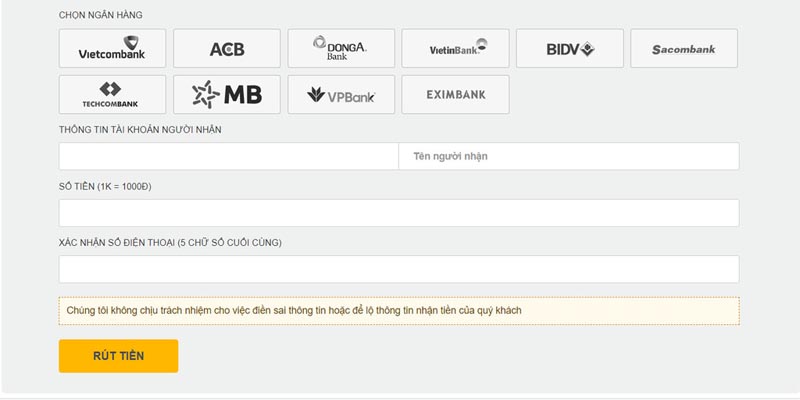The width and height of the screenshot is (800, 400).
Task: Choose the BIDV bank tile
Action: (569, 48)
